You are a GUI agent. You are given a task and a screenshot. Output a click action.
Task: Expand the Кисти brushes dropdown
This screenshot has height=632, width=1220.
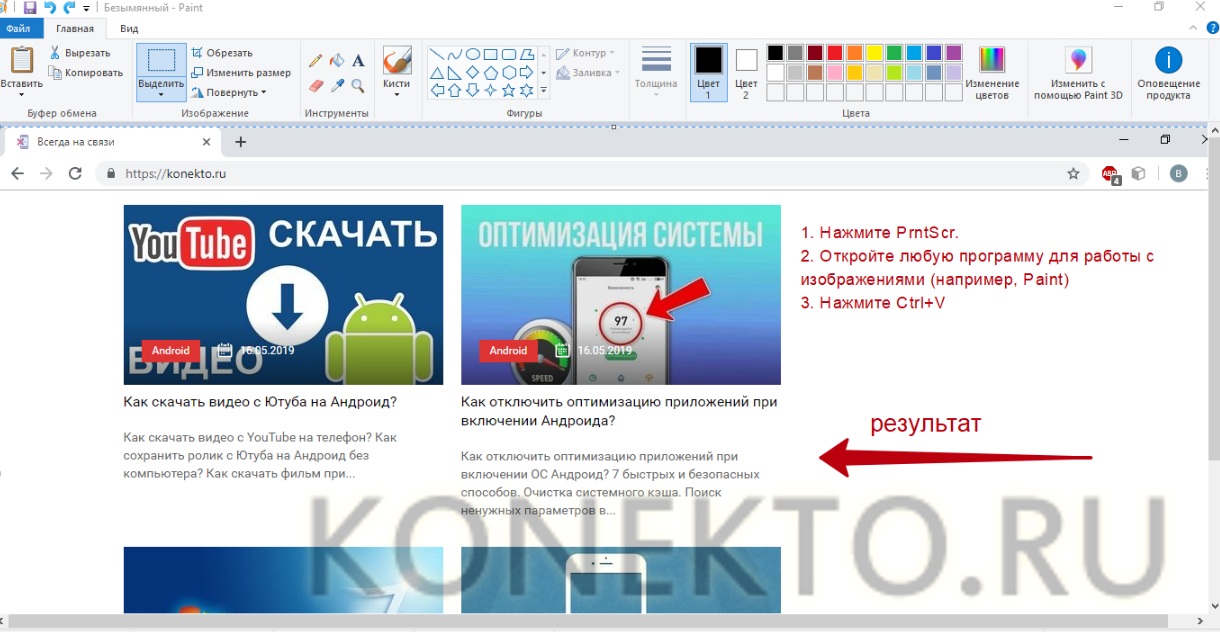pyautogui.click(x=397, y=95)
